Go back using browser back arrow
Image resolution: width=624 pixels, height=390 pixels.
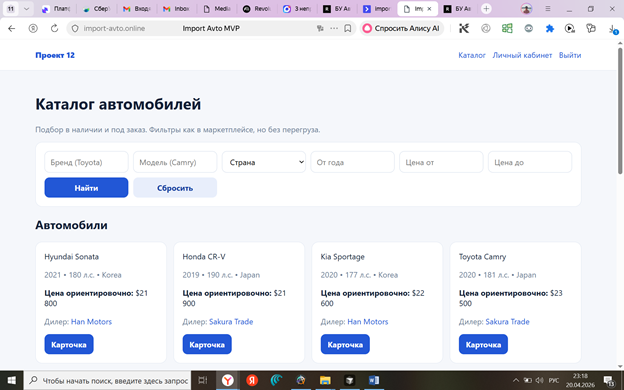12,28
